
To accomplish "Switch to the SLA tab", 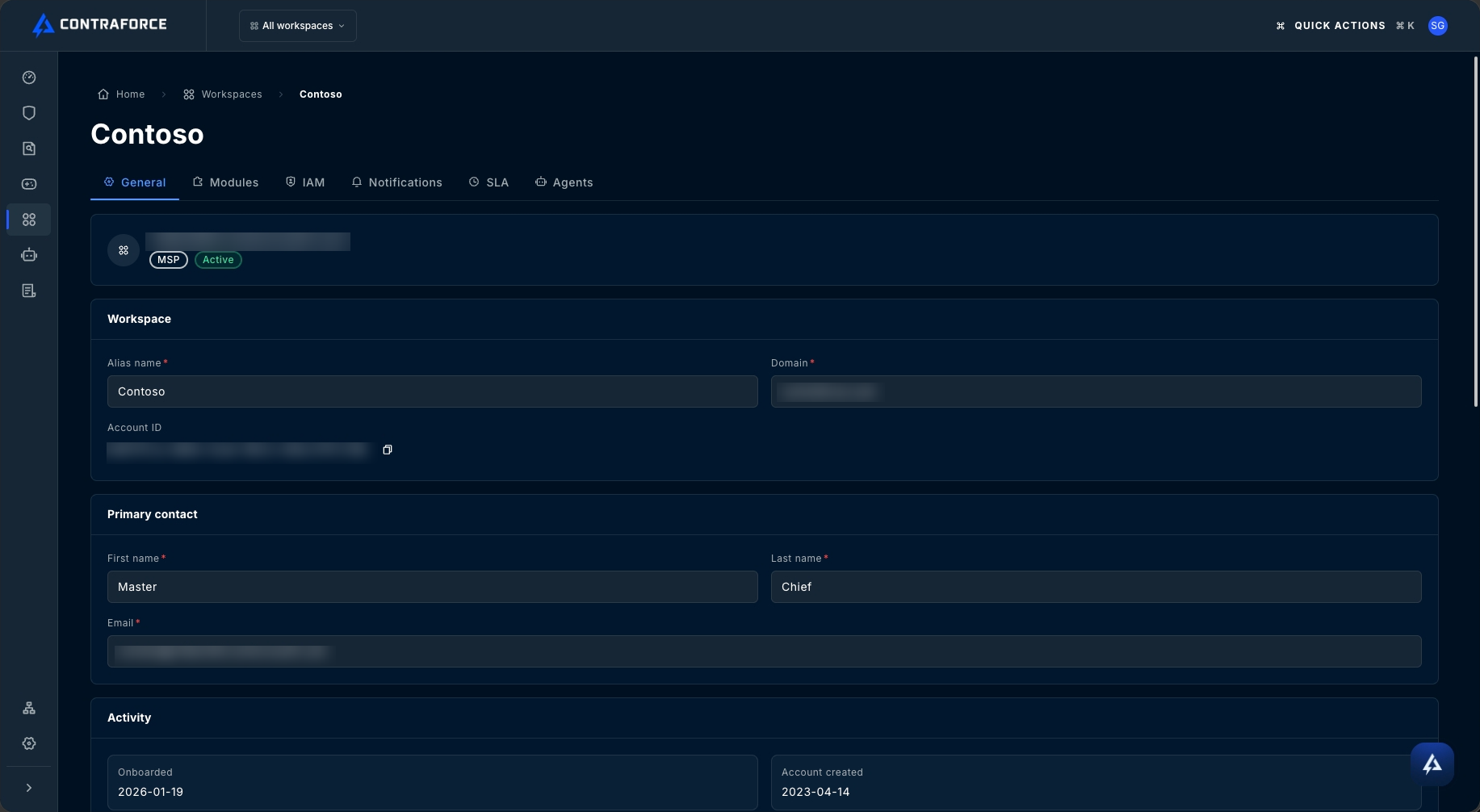I will pyautogui.click(x=488, y=182).
